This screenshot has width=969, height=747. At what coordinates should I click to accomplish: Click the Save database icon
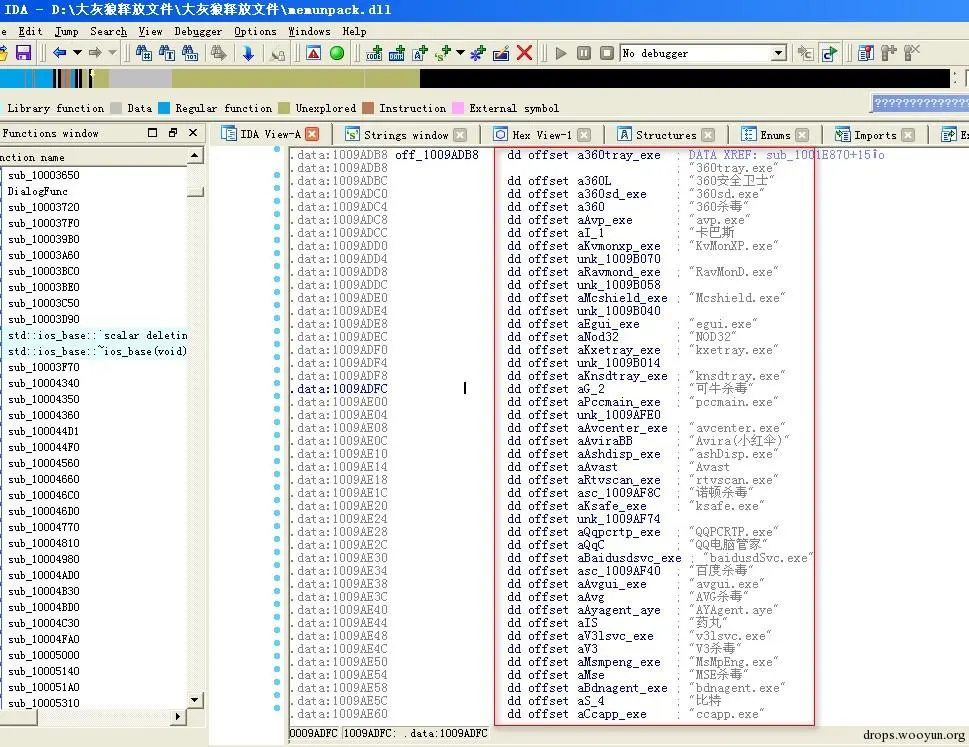23,53
